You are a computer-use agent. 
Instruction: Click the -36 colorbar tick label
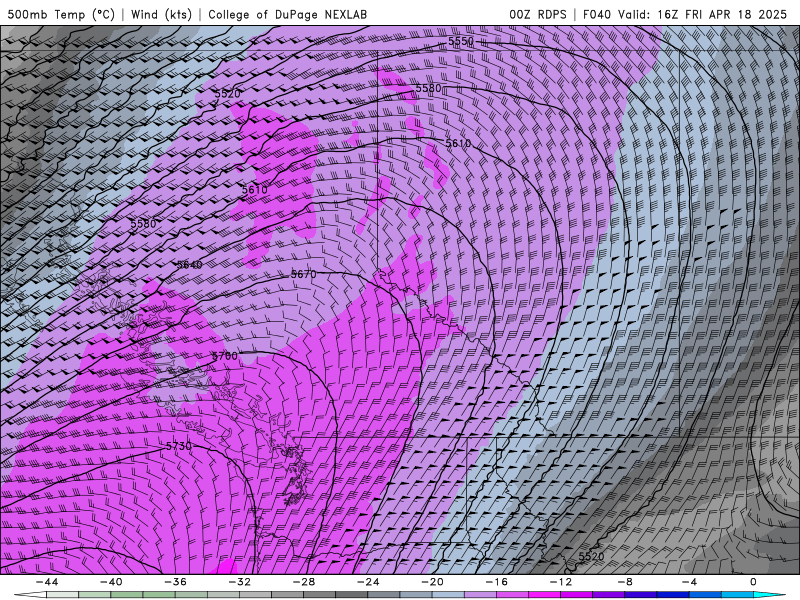tap(176, 582)
